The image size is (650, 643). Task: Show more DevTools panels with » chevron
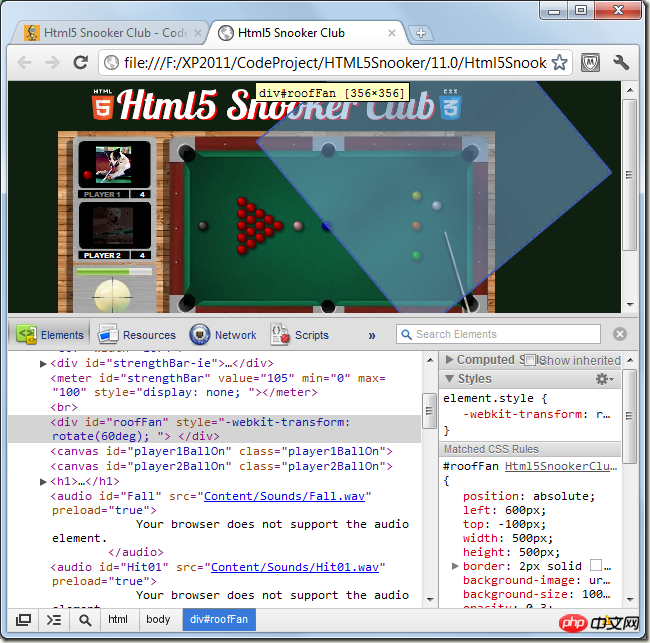tap(372, 335)
